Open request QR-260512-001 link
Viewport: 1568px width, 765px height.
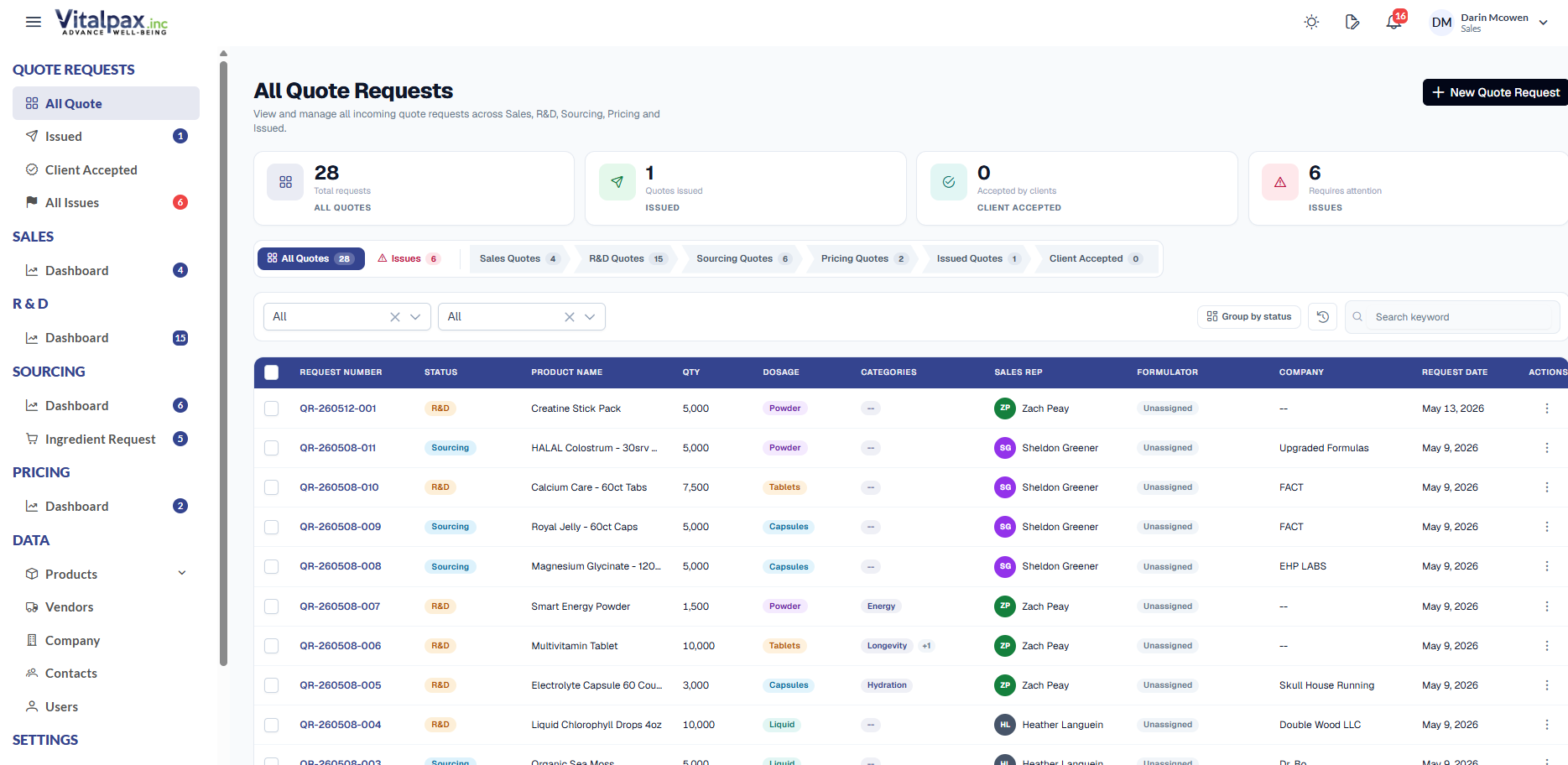coord(338,409)
